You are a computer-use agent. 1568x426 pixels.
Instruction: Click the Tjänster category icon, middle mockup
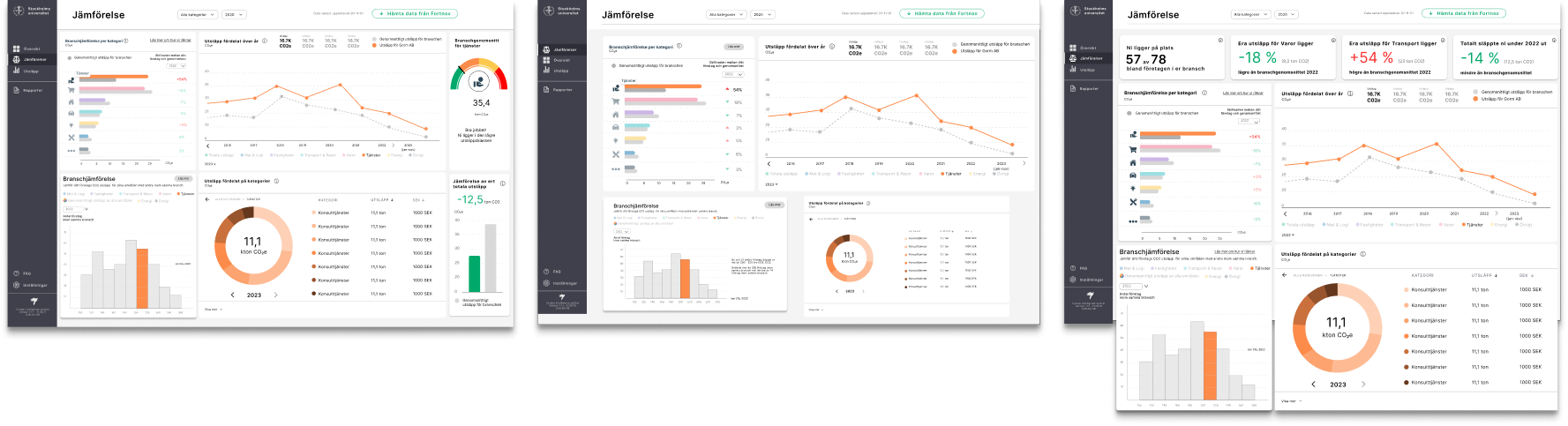click(616, 88)
